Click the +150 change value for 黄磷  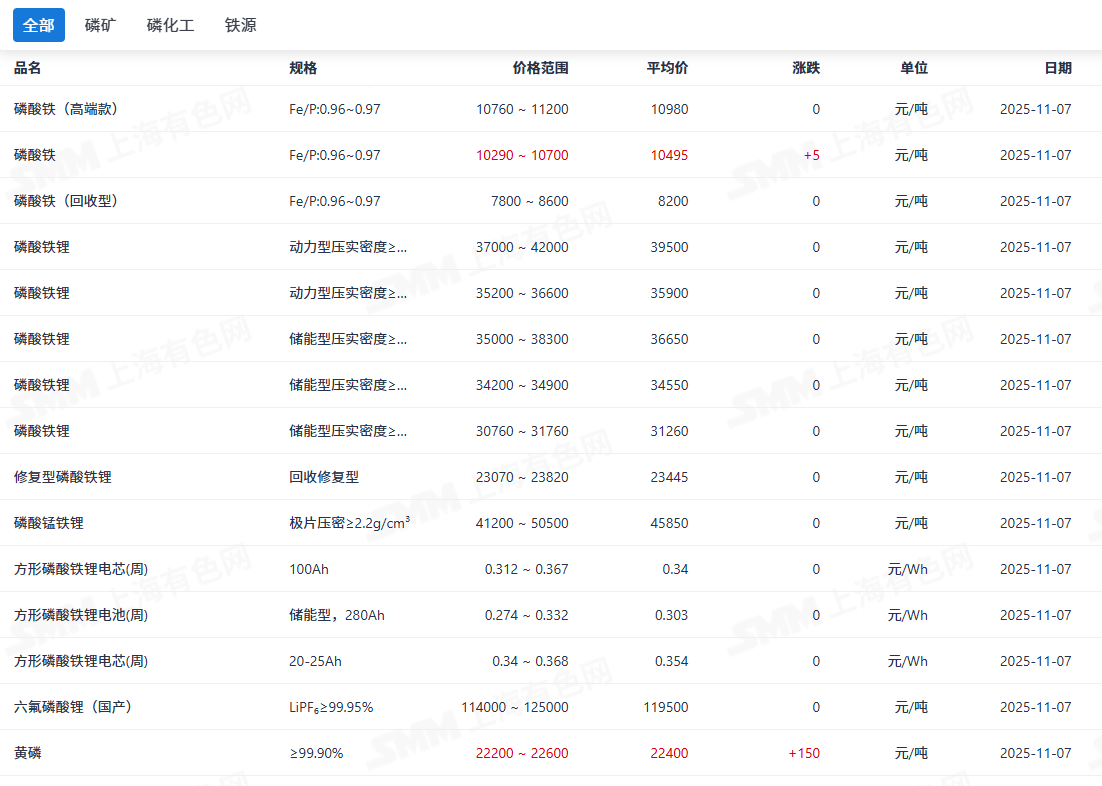click(804, 753)
